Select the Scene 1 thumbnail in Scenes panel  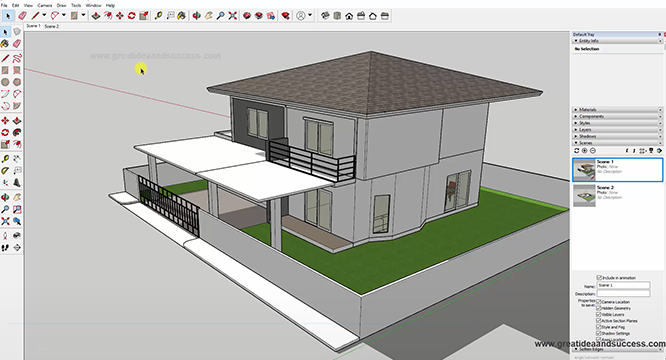(584, 170)
